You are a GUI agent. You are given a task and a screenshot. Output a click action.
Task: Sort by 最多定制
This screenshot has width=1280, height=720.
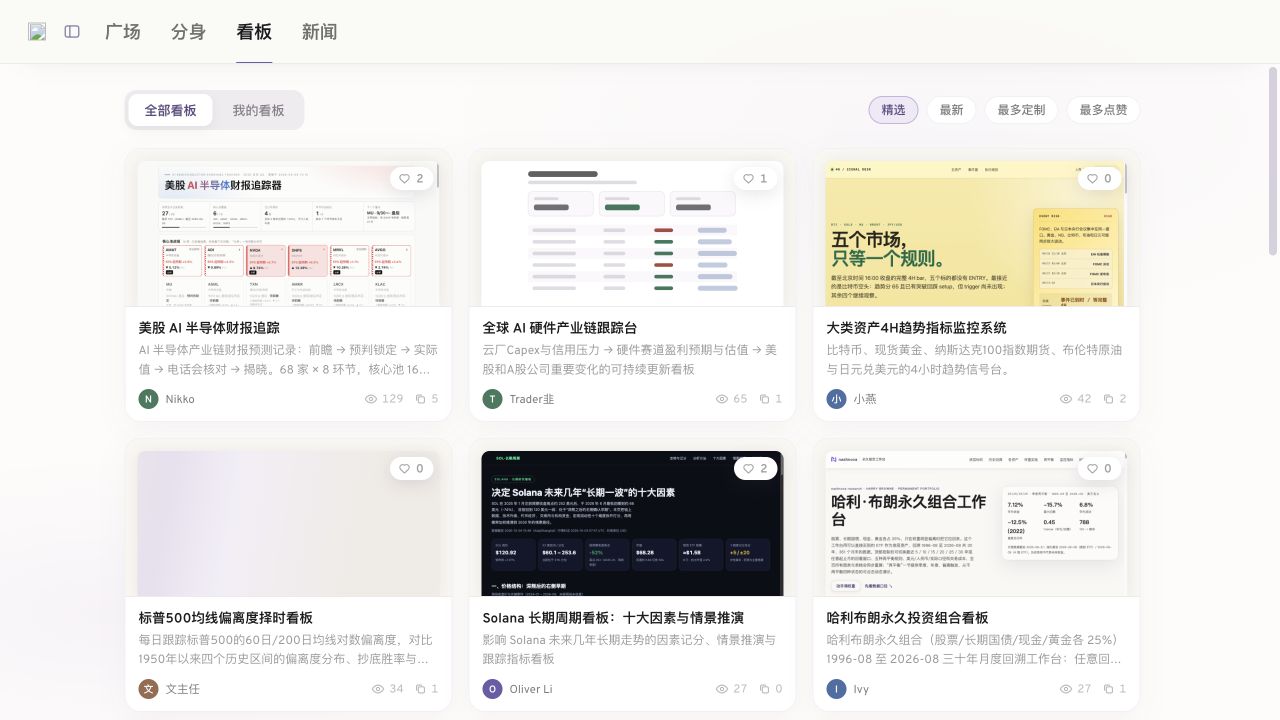coord(1021,110)
